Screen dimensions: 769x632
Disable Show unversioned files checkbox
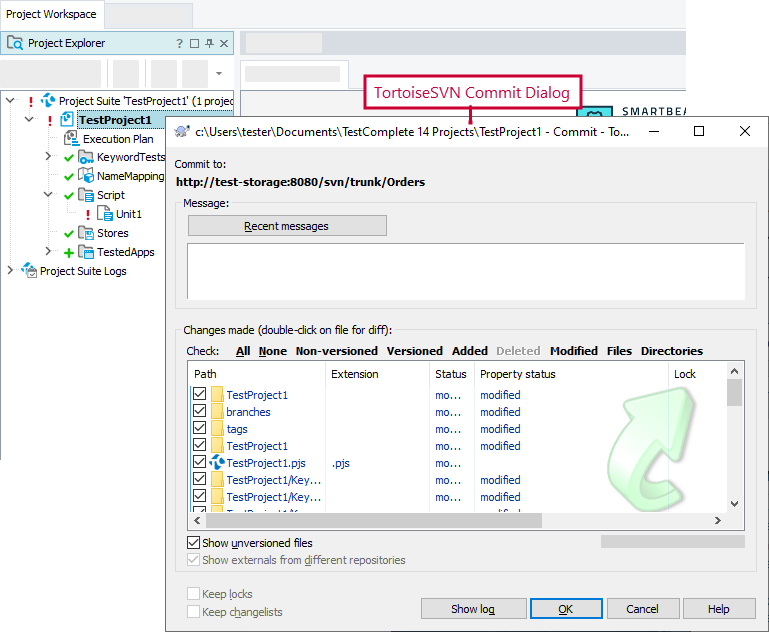click(193, 543)
